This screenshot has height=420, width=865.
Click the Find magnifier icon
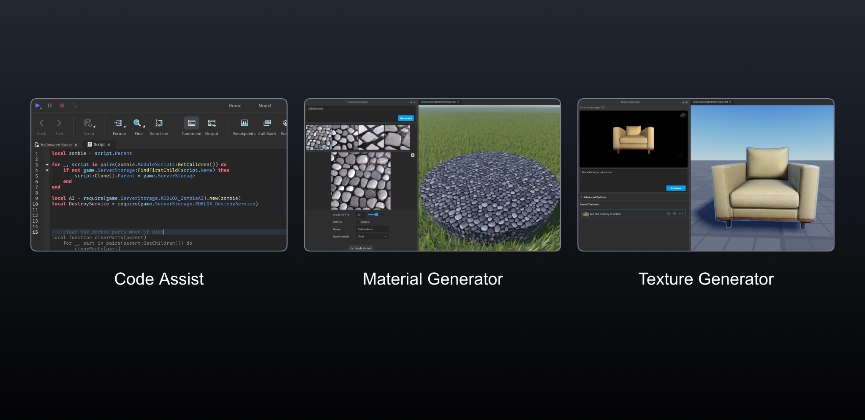[138, 123]
